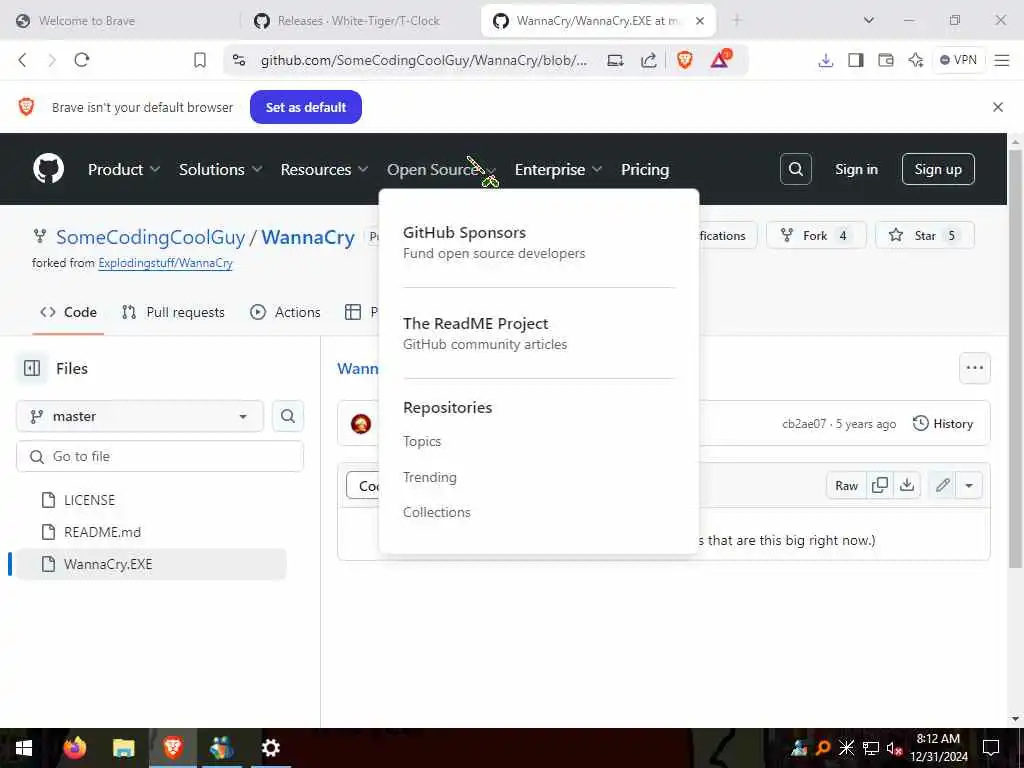
Task: Reload the page with refresh icon
Action: pyautogui.click(x=82, y=60)
